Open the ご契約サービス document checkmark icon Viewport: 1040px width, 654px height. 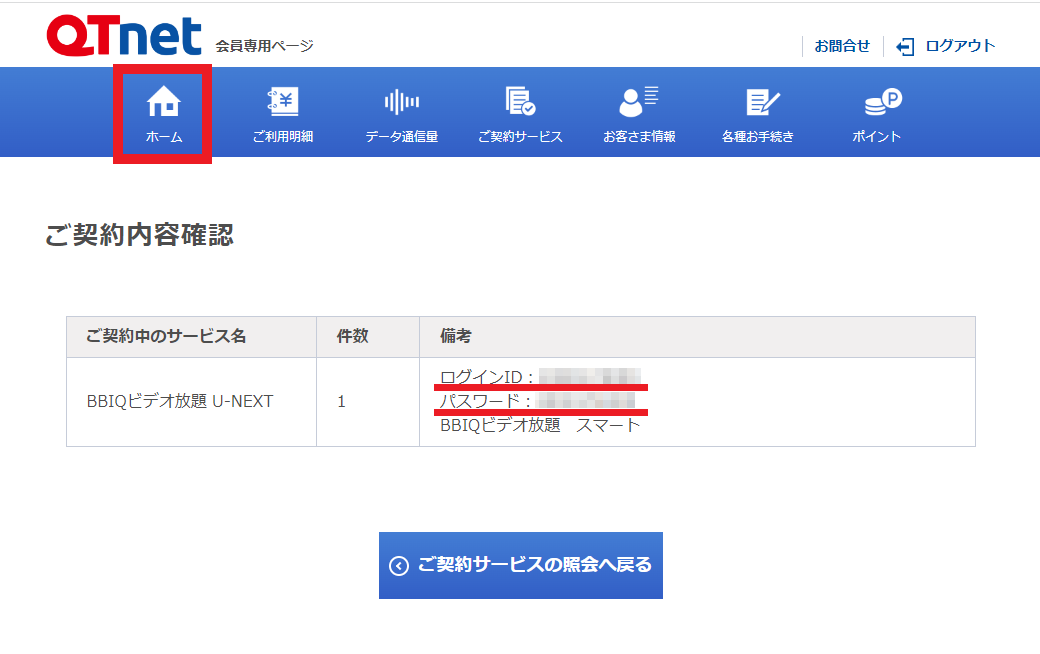(x=520, y=101)
